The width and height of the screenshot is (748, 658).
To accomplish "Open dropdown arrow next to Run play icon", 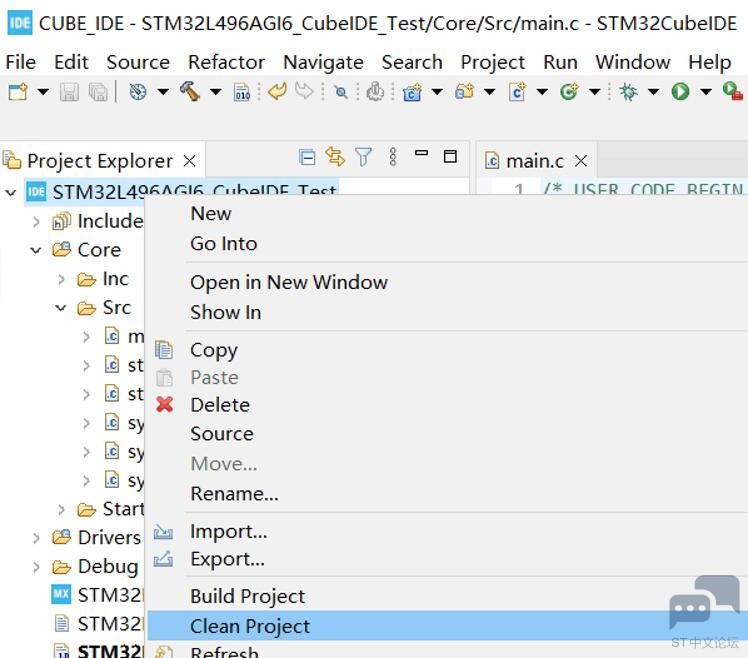I will pyautogui.click(x=706, y=92).
